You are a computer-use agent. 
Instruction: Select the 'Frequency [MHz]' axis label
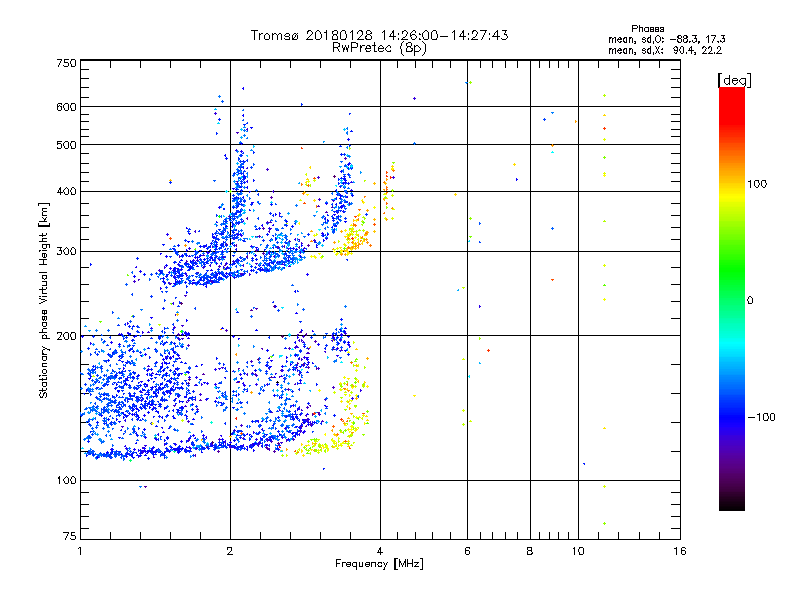[x=379, y=564]
